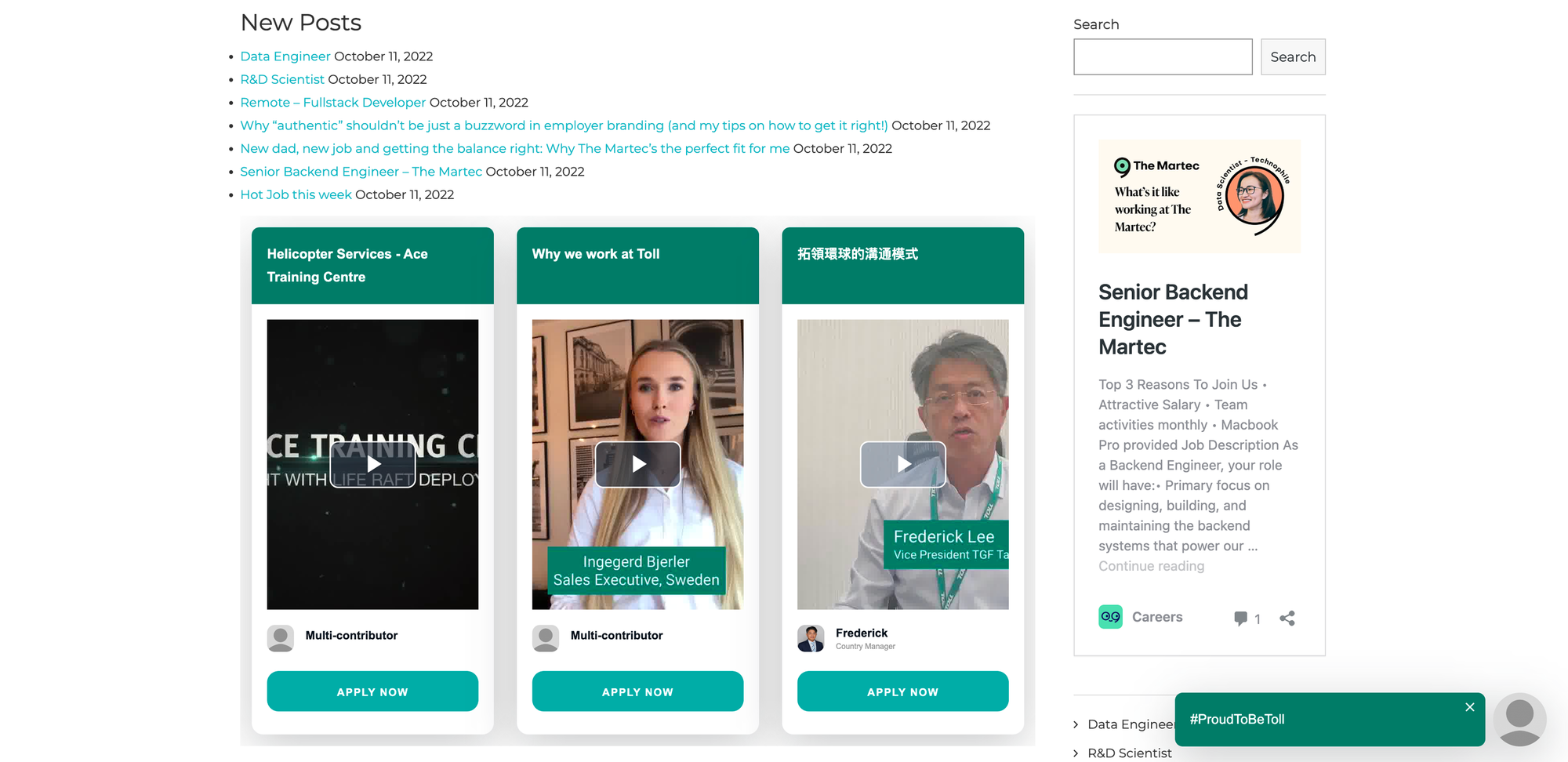
Task: Close the #ProudToBeToll popup
Action: click(1469, 707)
